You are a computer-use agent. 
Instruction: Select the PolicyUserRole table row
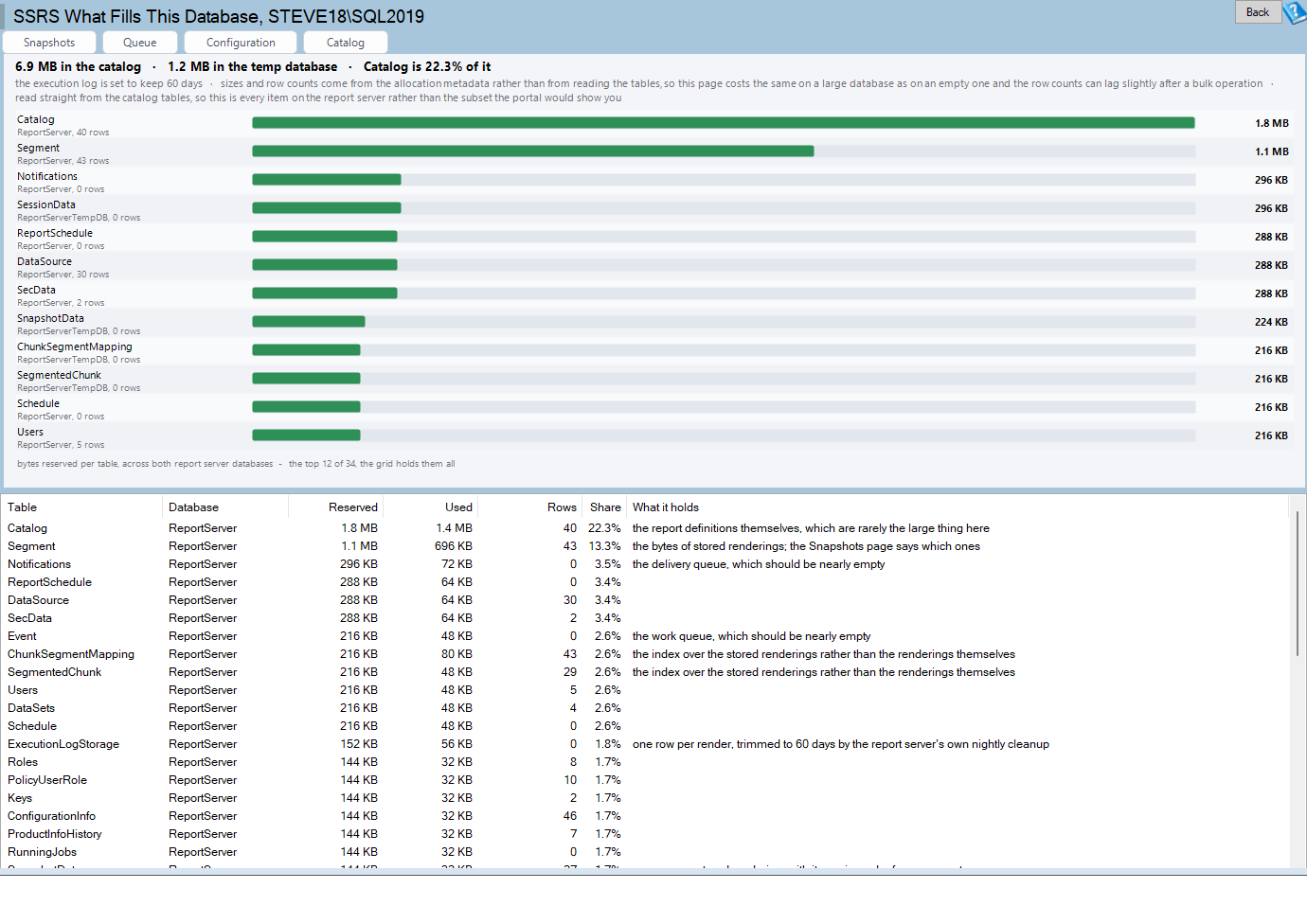(x=646, y=780)
